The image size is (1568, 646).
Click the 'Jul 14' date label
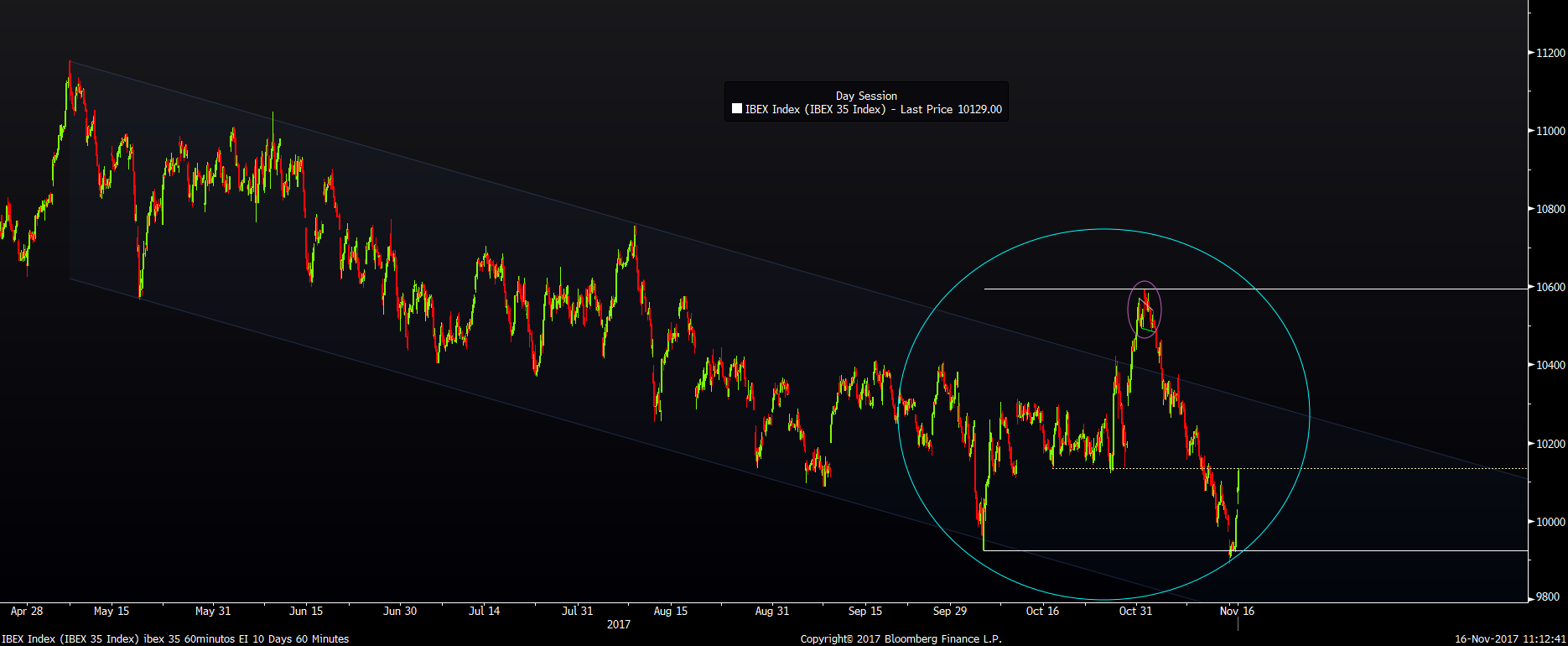click(485, 611)
